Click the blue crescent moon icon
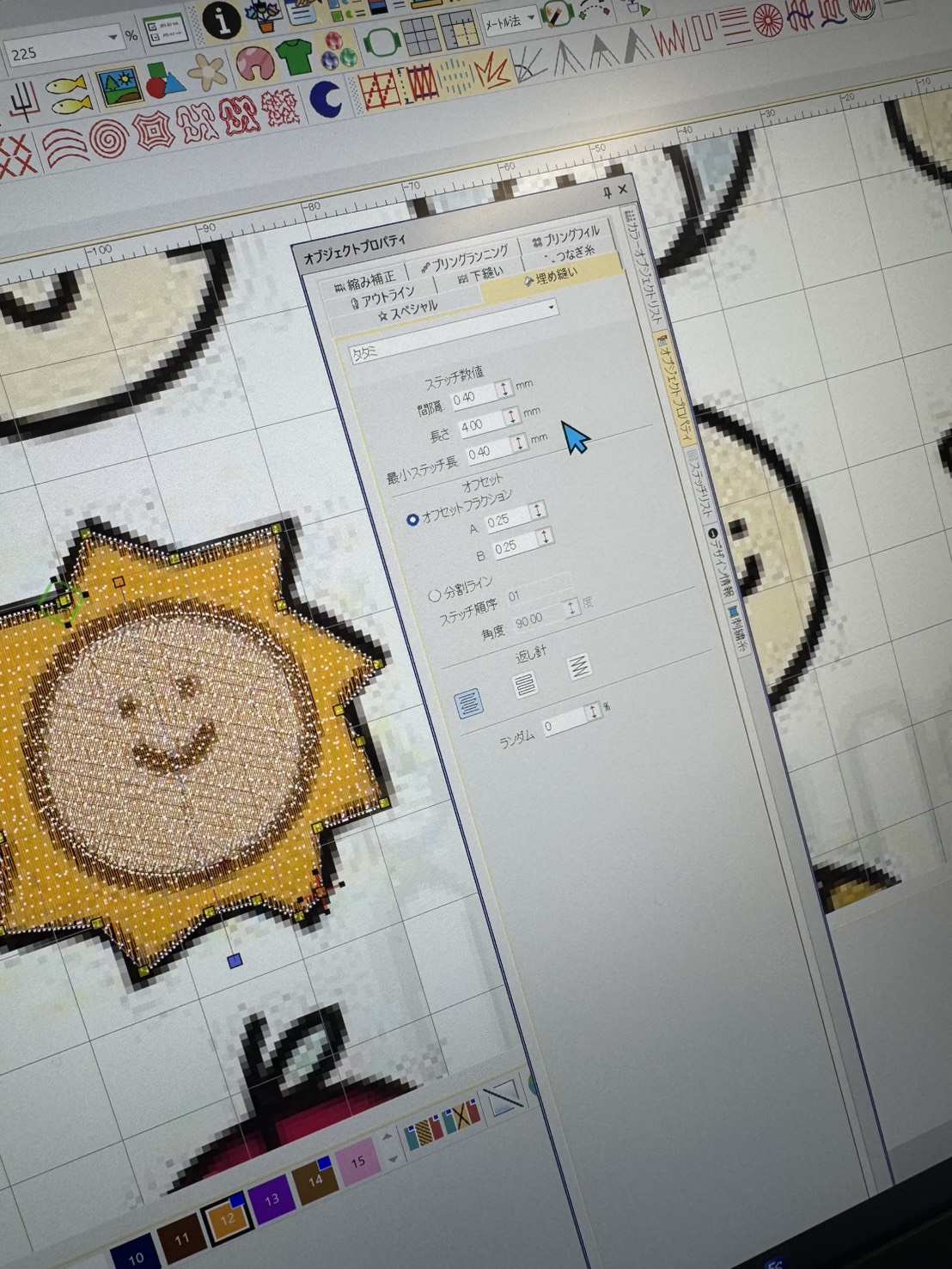The height and width of the screenshot is (1269, 952). (x=326, y=99)
